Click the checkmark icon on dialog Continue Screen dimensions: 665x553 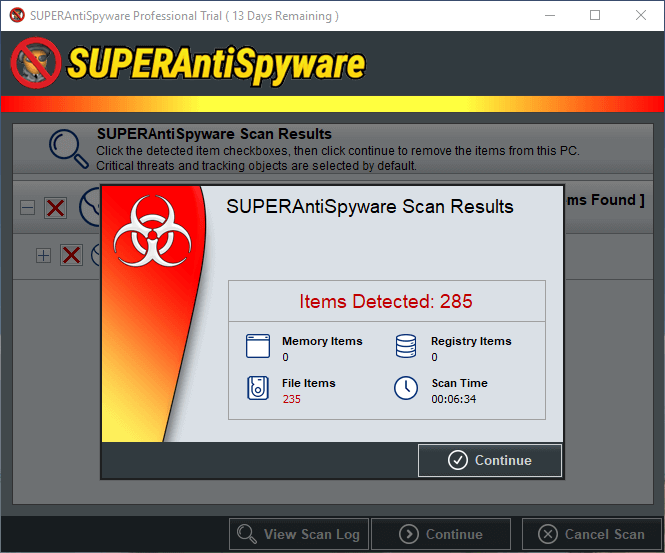(x=458, y=460)
